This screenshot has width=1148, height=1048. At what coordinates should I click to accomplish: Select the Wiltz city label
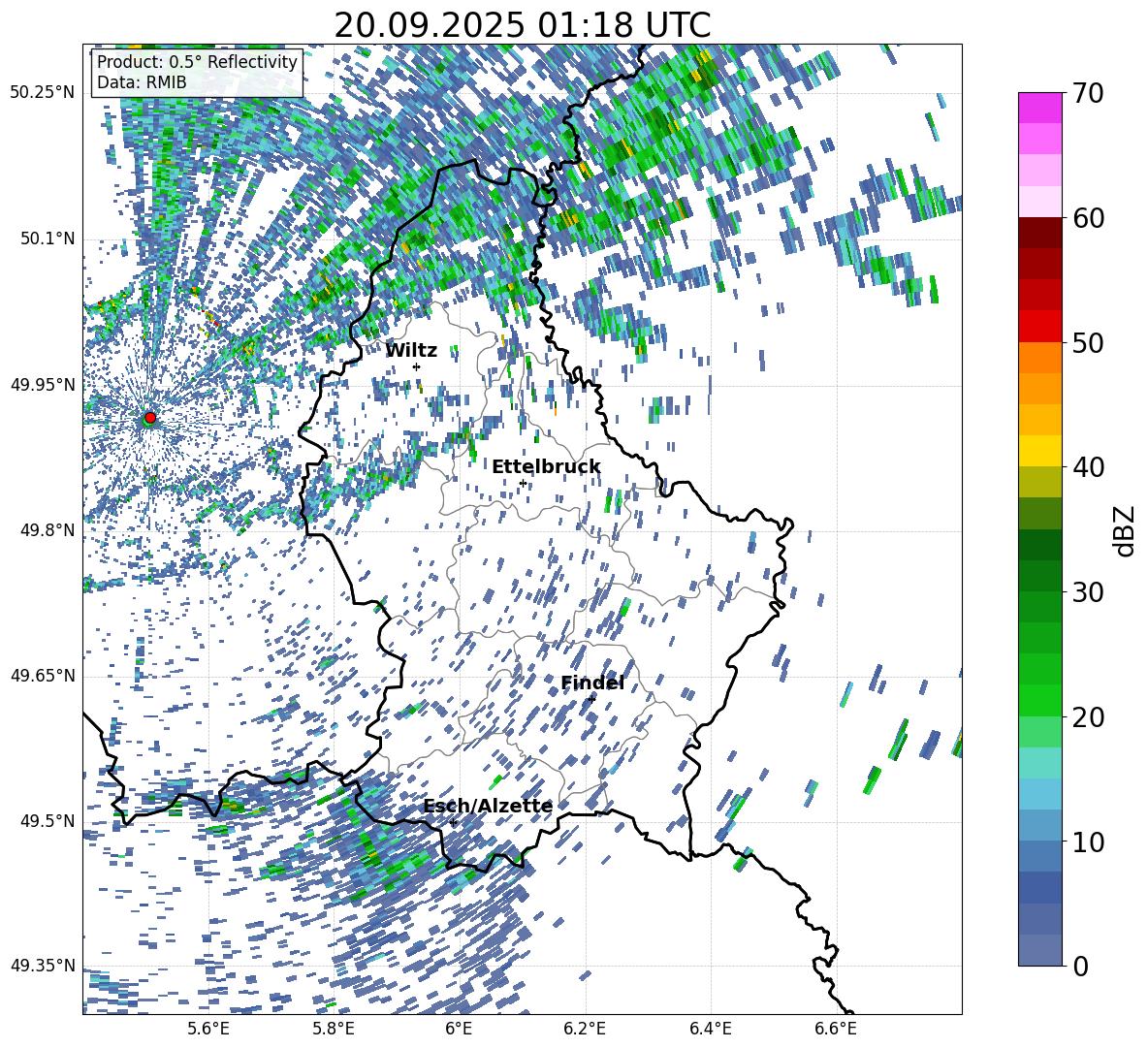tap(411, 351)
